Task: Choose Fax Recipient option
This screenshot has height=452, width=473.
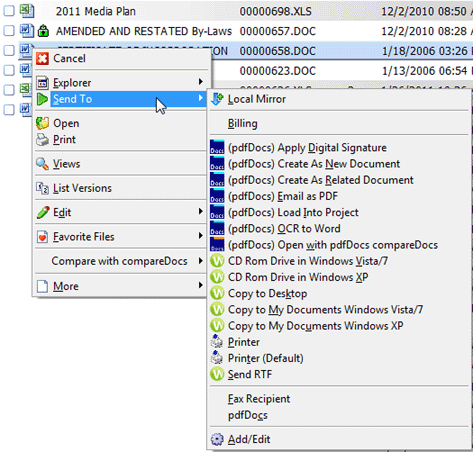Action: [x=259, y=399]
